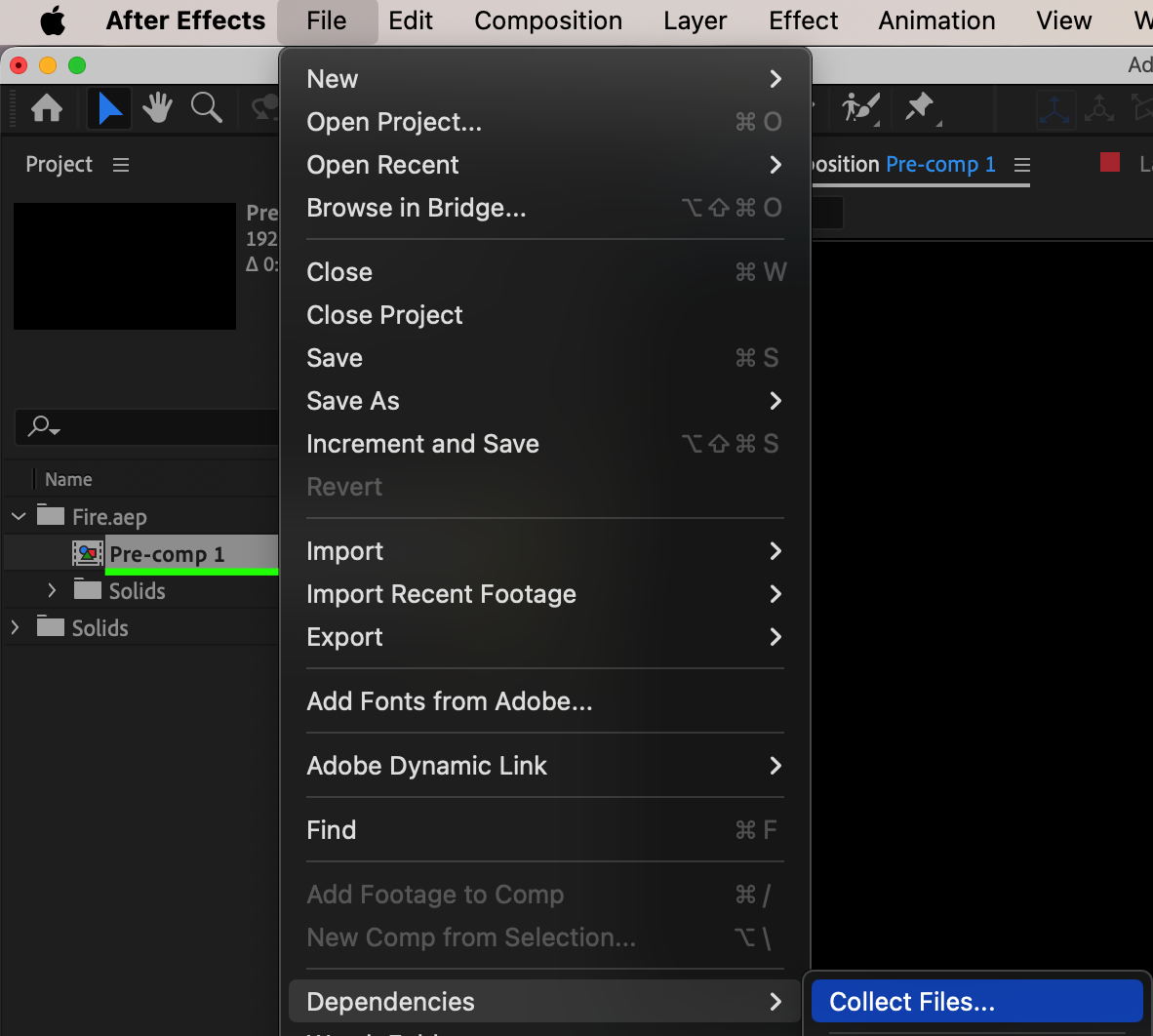This screenshot has width=1153, height=1036.
Task: Click the Fire.aep folder icon
Action: tap(51, 515)
